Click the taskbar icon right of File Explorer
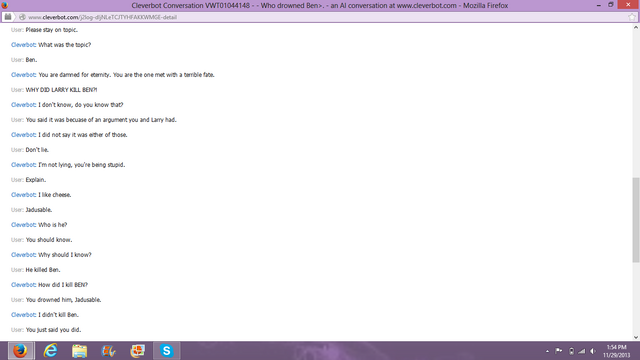640x360 pixels. 109,351
